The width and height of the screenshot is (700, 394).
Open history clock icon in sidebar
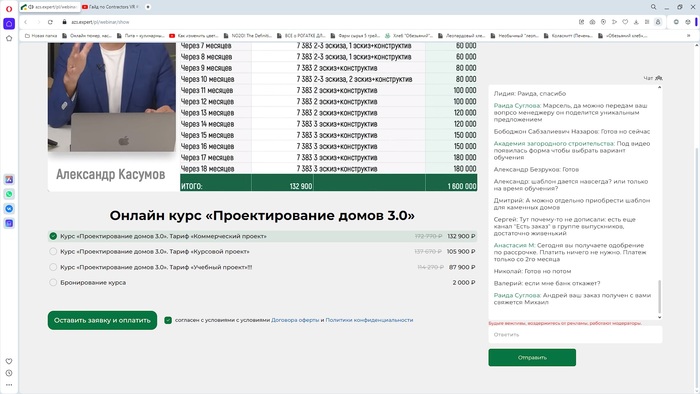point(9,373)
